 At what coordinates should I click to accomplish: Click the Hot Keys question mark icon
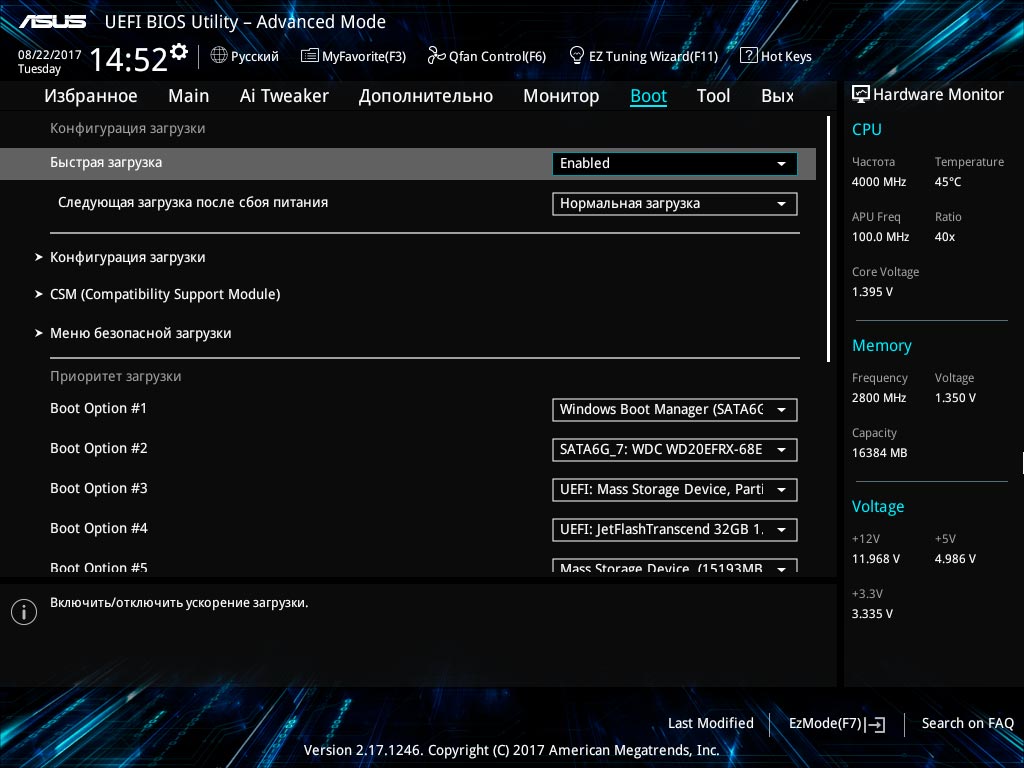tap(748, 55)
